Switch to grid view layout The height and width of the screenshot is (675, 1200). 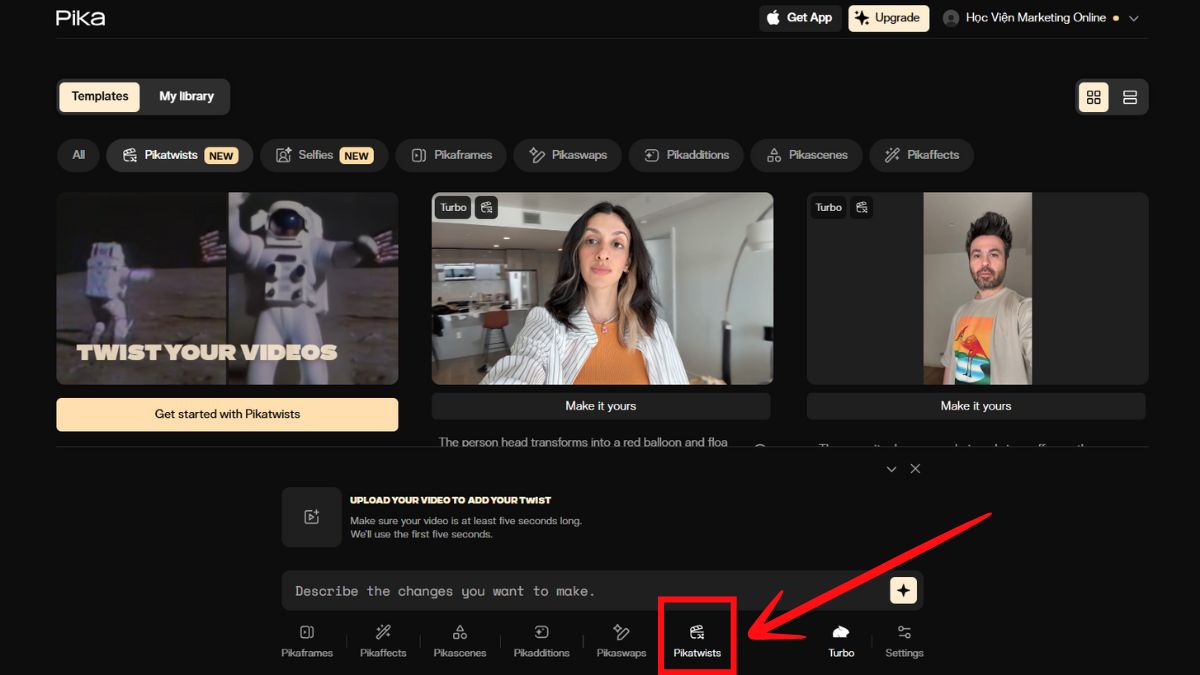point(1093,97)
